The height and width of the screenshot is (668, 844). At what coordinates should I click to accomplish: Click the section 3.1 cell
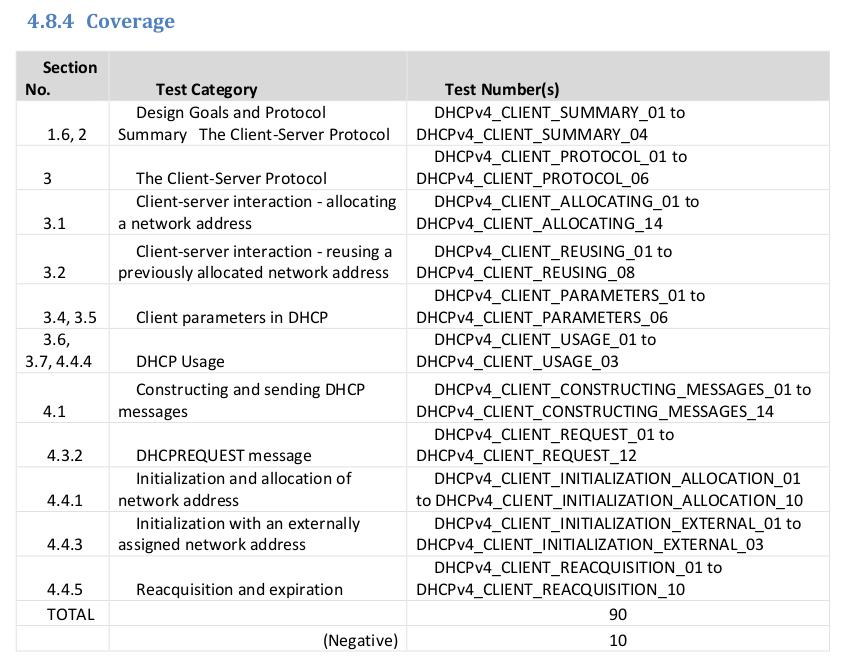54,223
